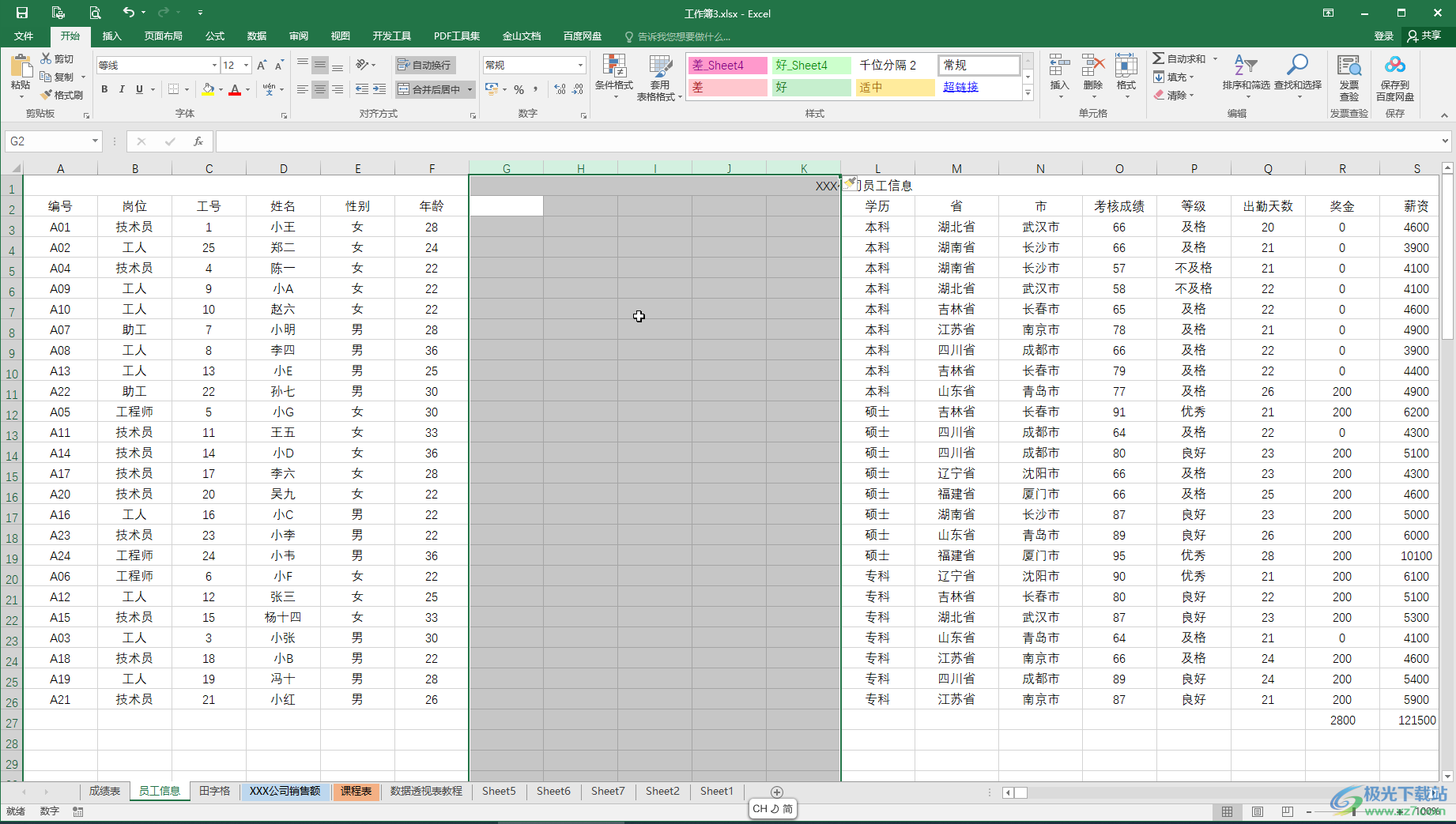
Task: Click the vertical scrollbar down arrow
Action: 1447,776
